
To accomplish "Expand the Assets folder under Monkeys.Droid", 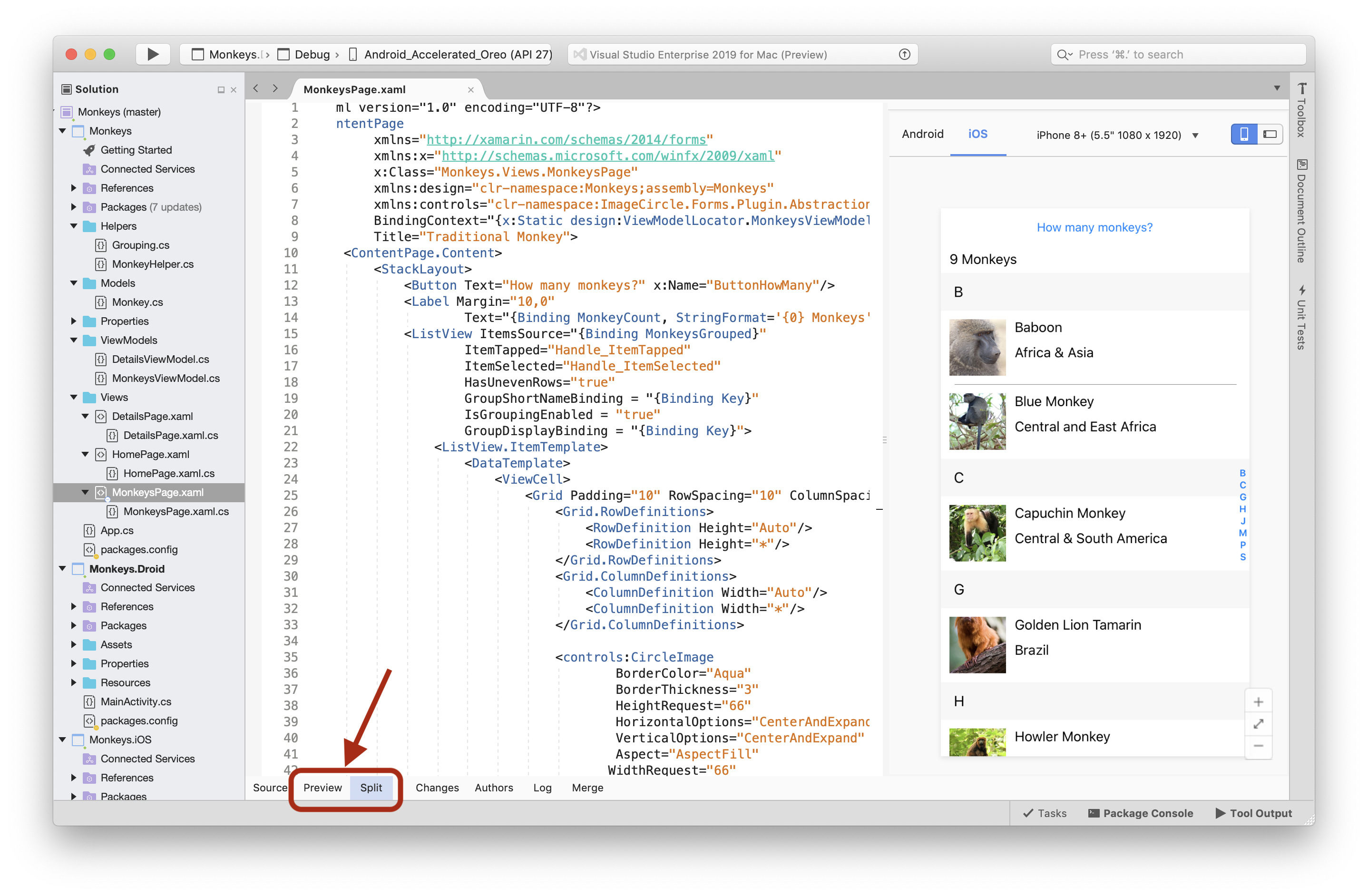I will (x=74, y=644).
